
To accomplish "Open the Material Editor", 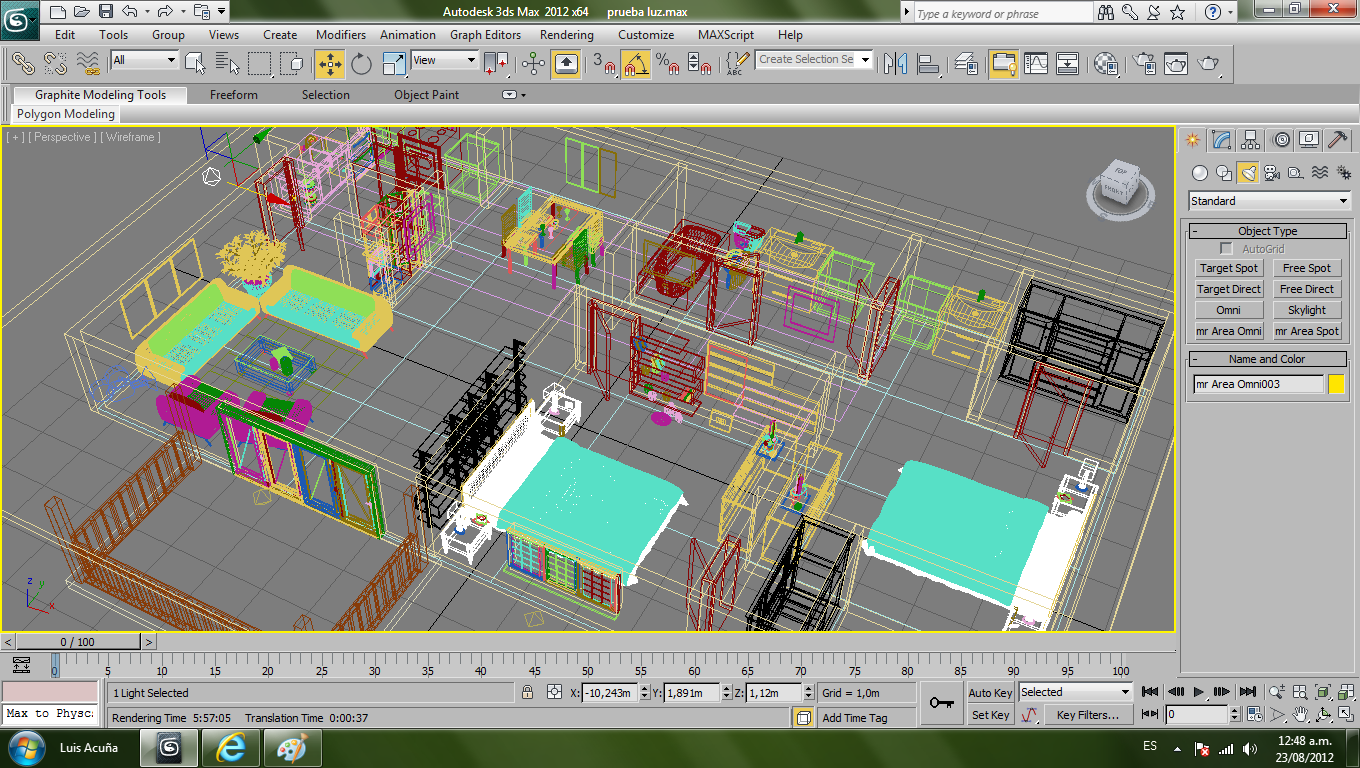I will 1106,64.
